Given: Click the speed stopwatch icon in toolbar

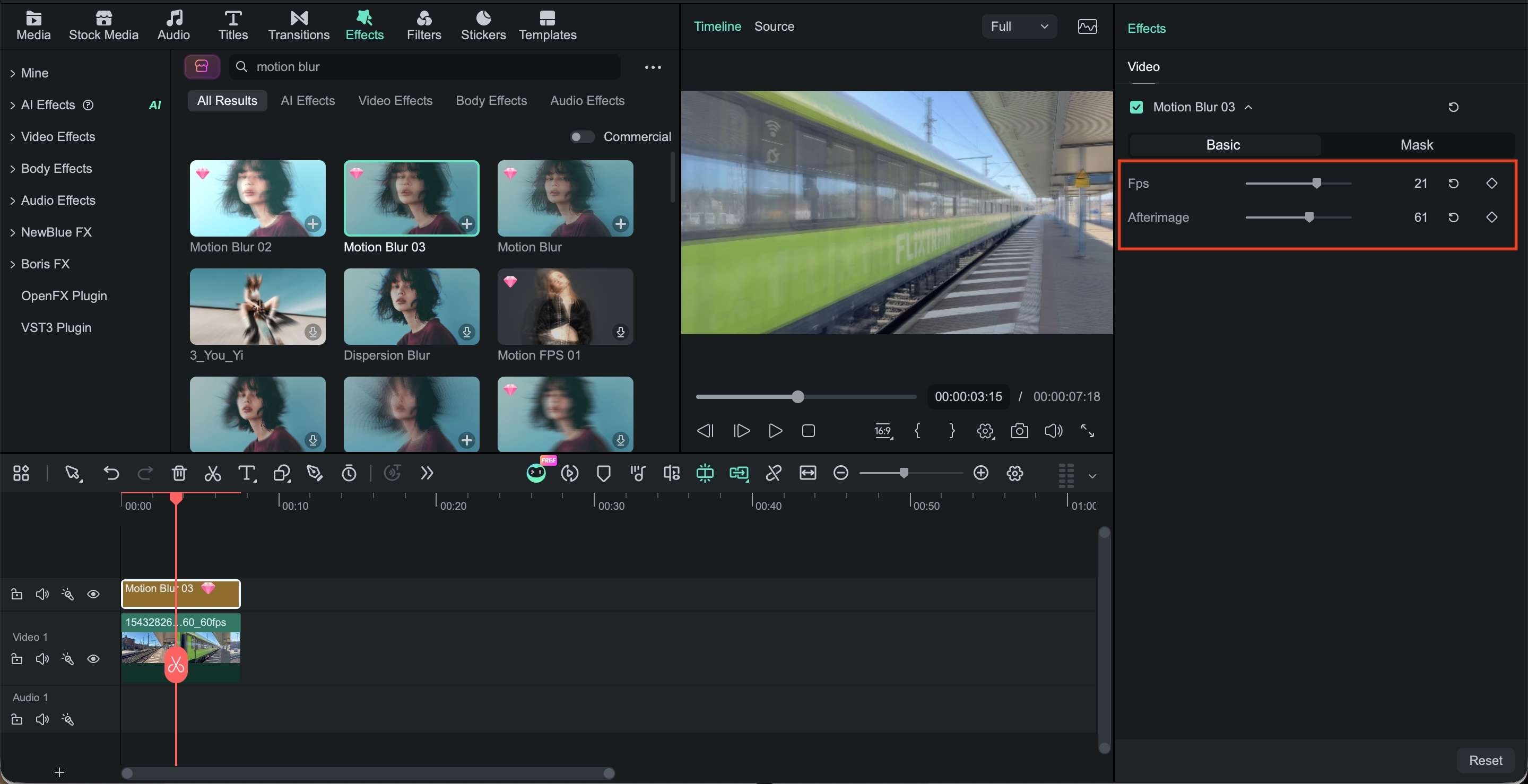Looking at the screenshot, I should [x=349, y=473].
